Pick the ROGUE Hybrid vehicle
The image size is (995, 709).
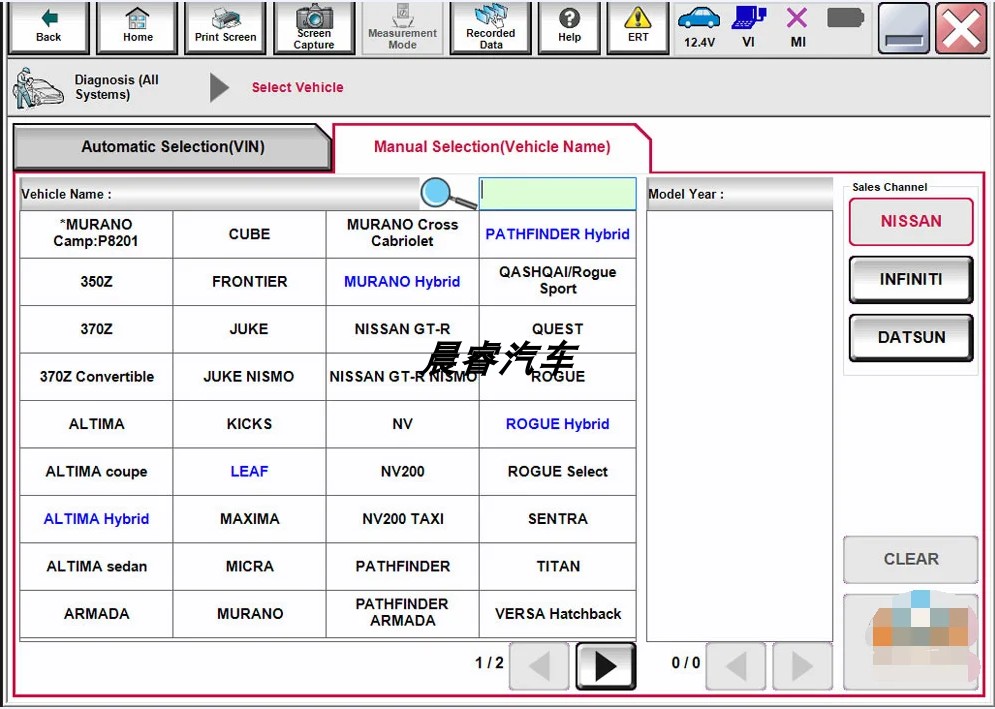(558, 424)
